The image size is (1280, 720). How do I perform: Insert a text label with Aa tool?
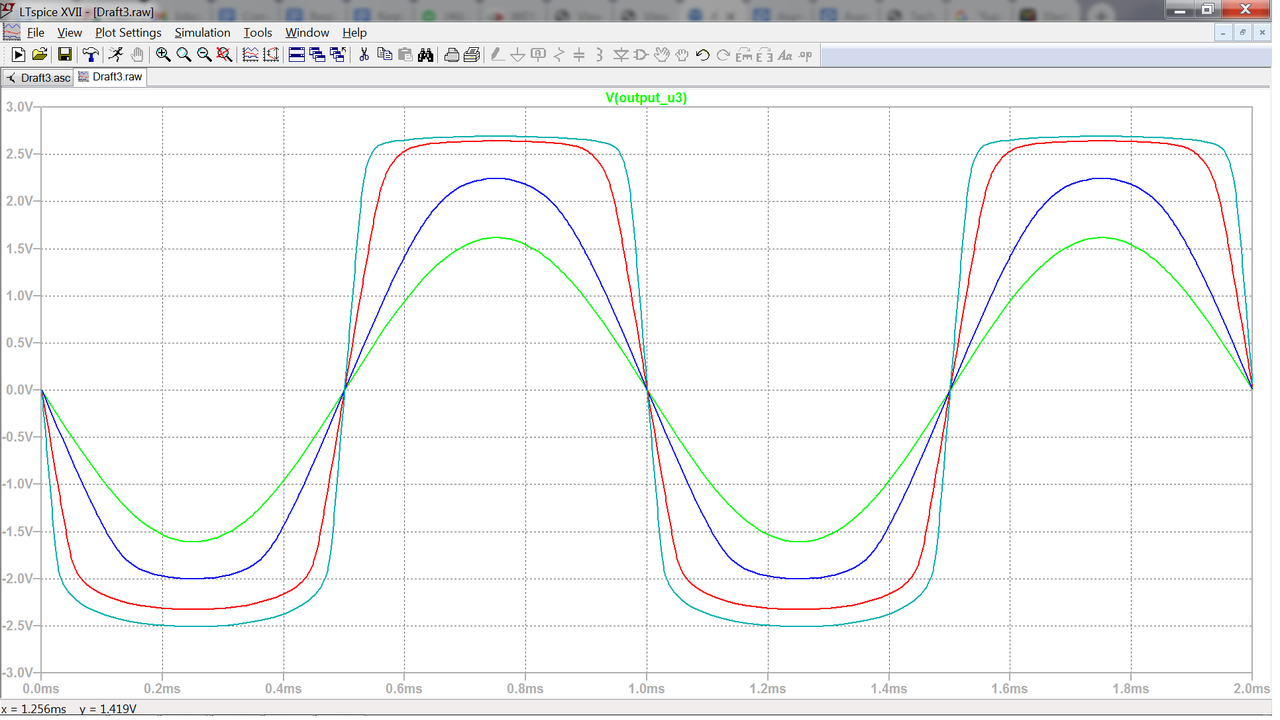click(784, 54)
